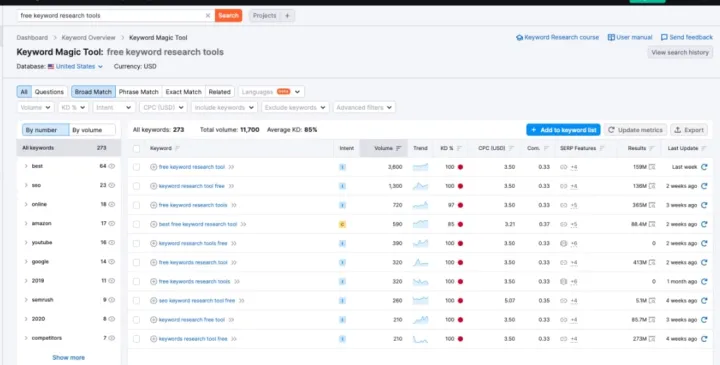Refresh the 'free keyword research tool' row metrics
This screenshot has height=365, width=720.
pos(704,167)
